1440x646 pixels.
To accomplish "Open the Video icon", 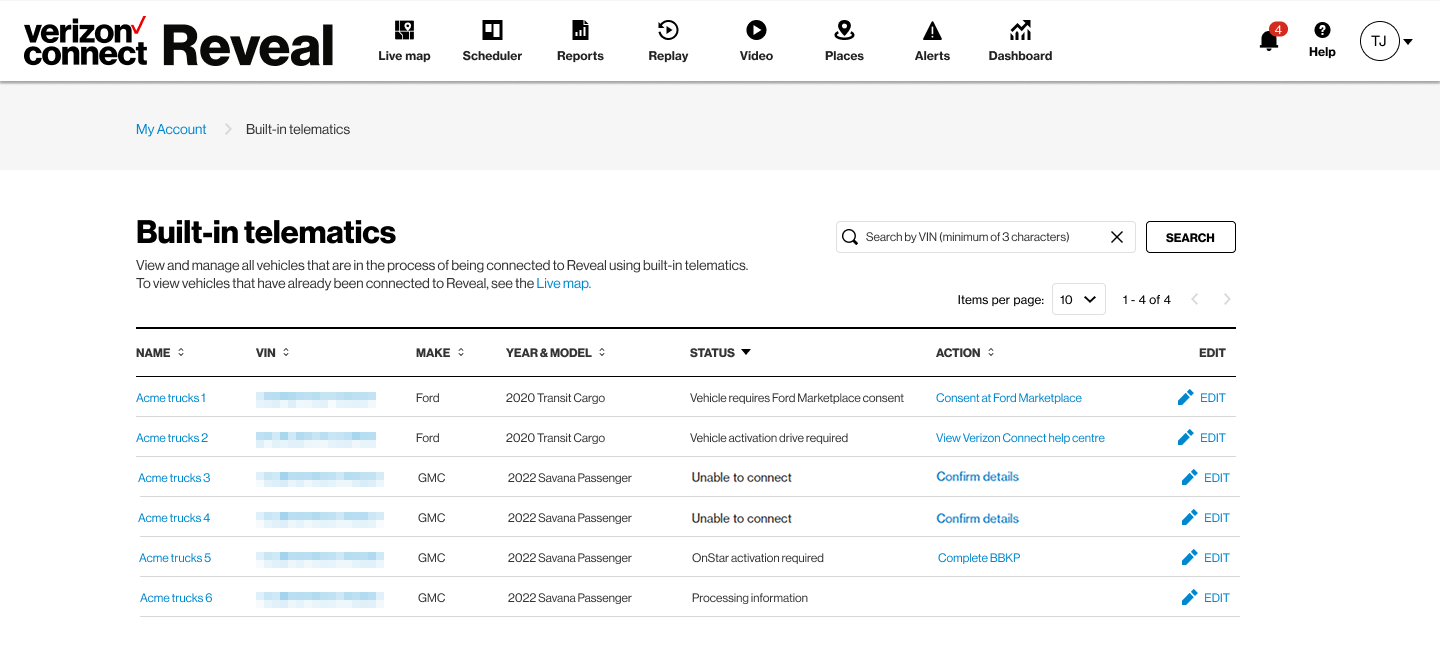I will pos(756,30).
